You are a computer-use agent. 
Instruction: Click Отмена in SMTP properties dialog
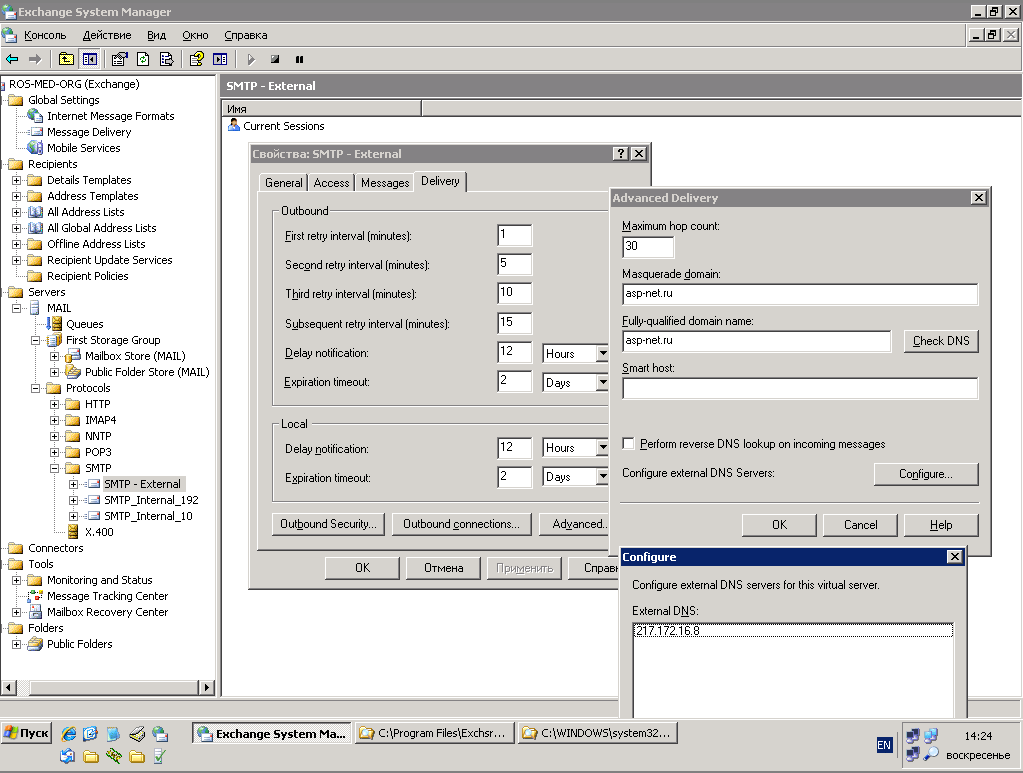pyautogui.click(x=443, y=568)
